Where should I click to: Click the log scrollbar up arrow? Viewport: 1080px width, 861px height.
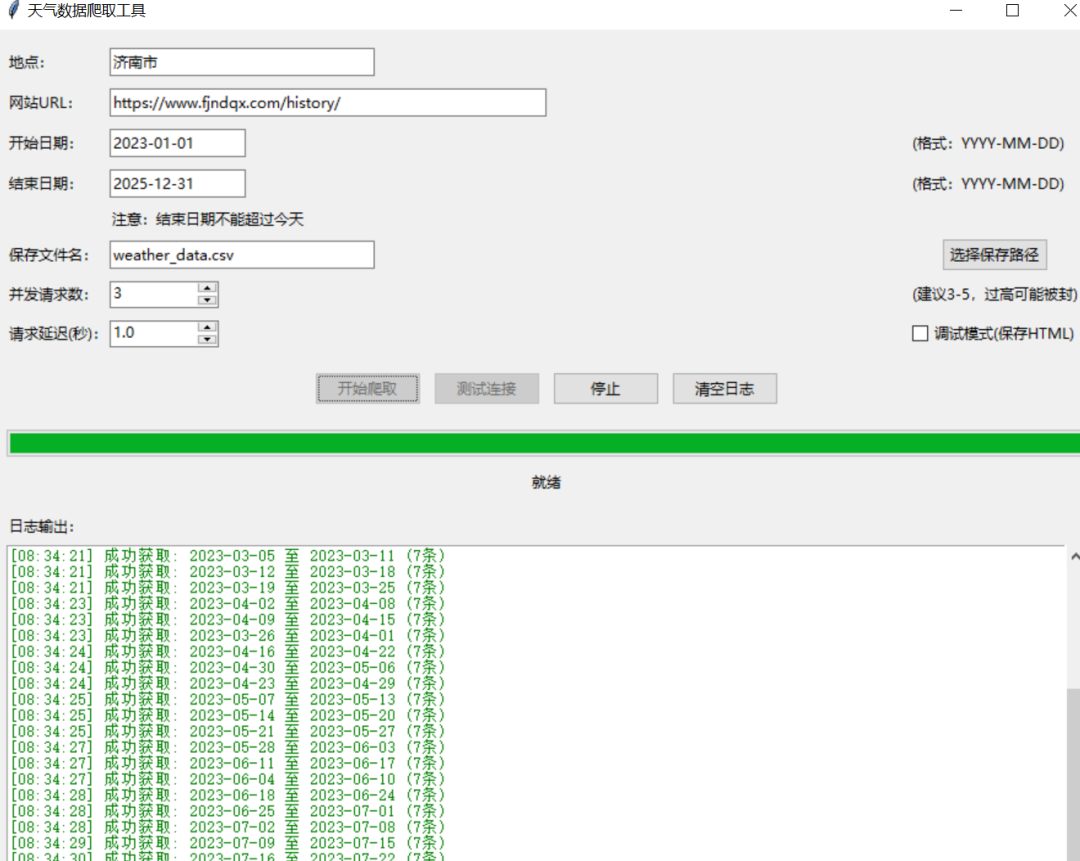point(1074,556)
